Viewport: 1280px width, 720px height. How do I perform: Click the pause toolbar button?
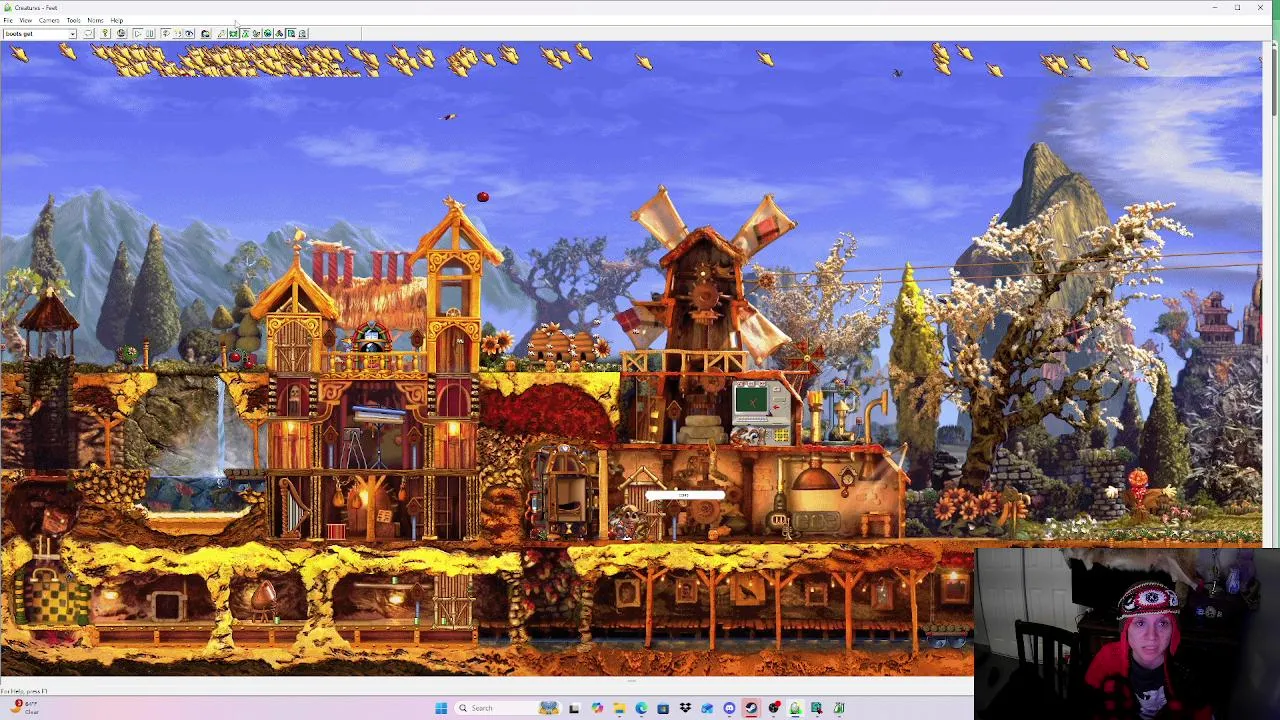coord(150,33)
